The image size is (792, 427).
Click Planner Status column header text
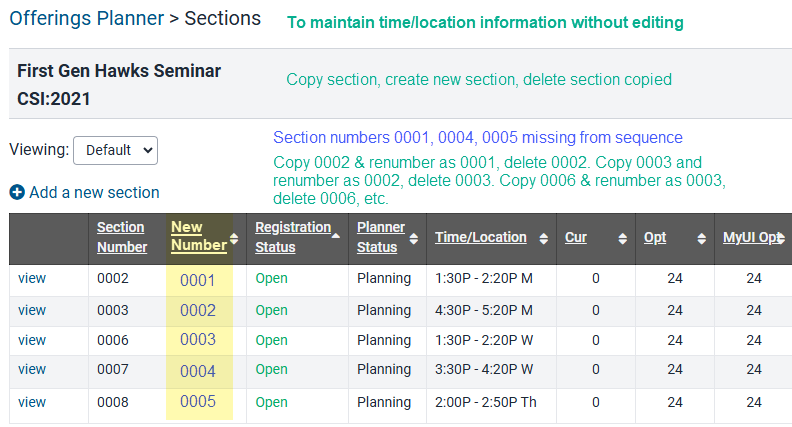[x=381, y=237]
